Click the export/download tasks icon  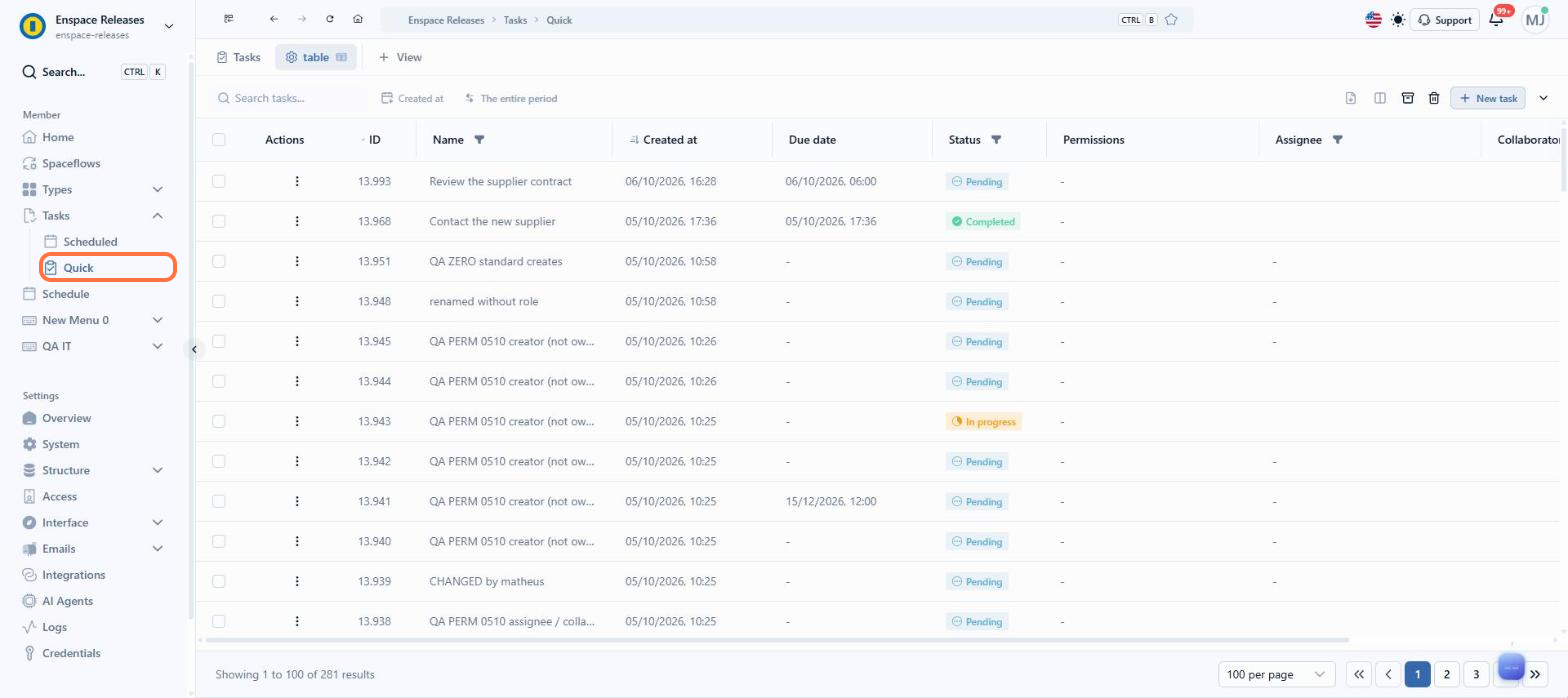click(x=1351, y=98)
